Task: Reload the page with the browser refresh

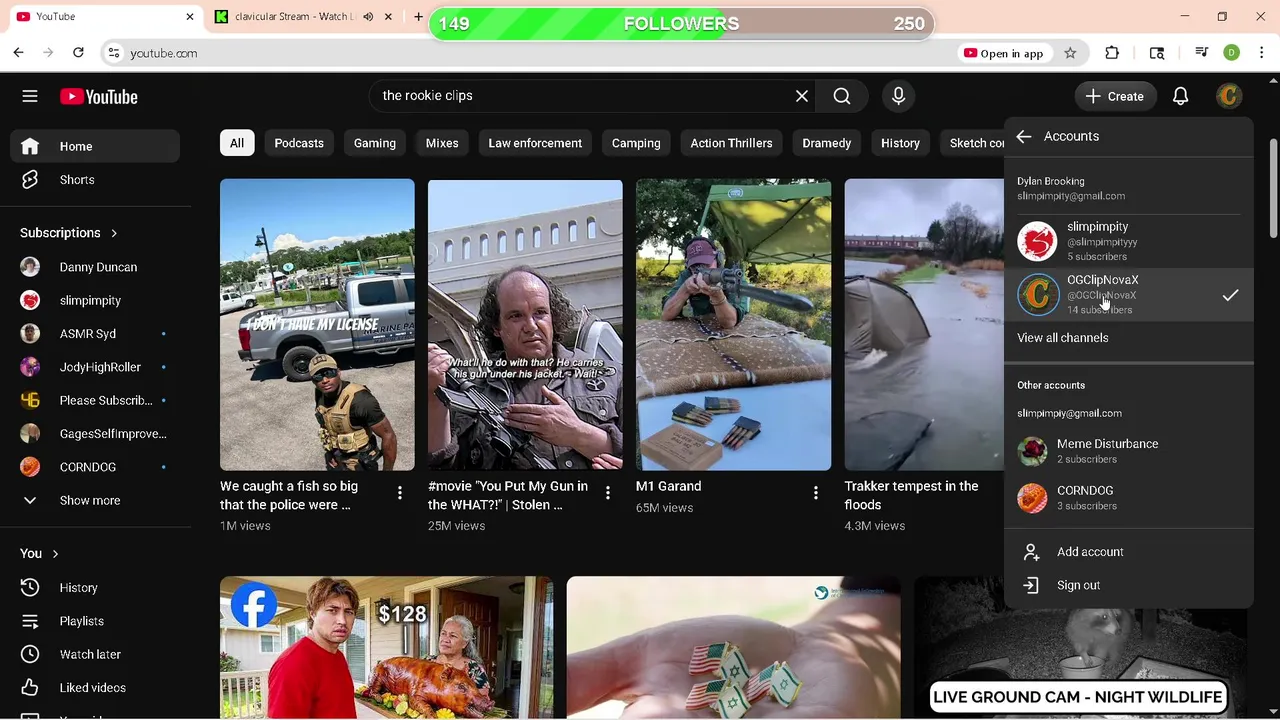Action: point(78,53)
